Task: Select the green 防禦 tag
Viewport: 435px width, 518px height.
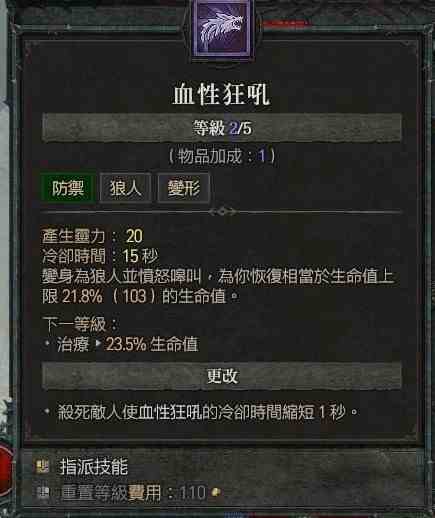Action: pos(68,188)
